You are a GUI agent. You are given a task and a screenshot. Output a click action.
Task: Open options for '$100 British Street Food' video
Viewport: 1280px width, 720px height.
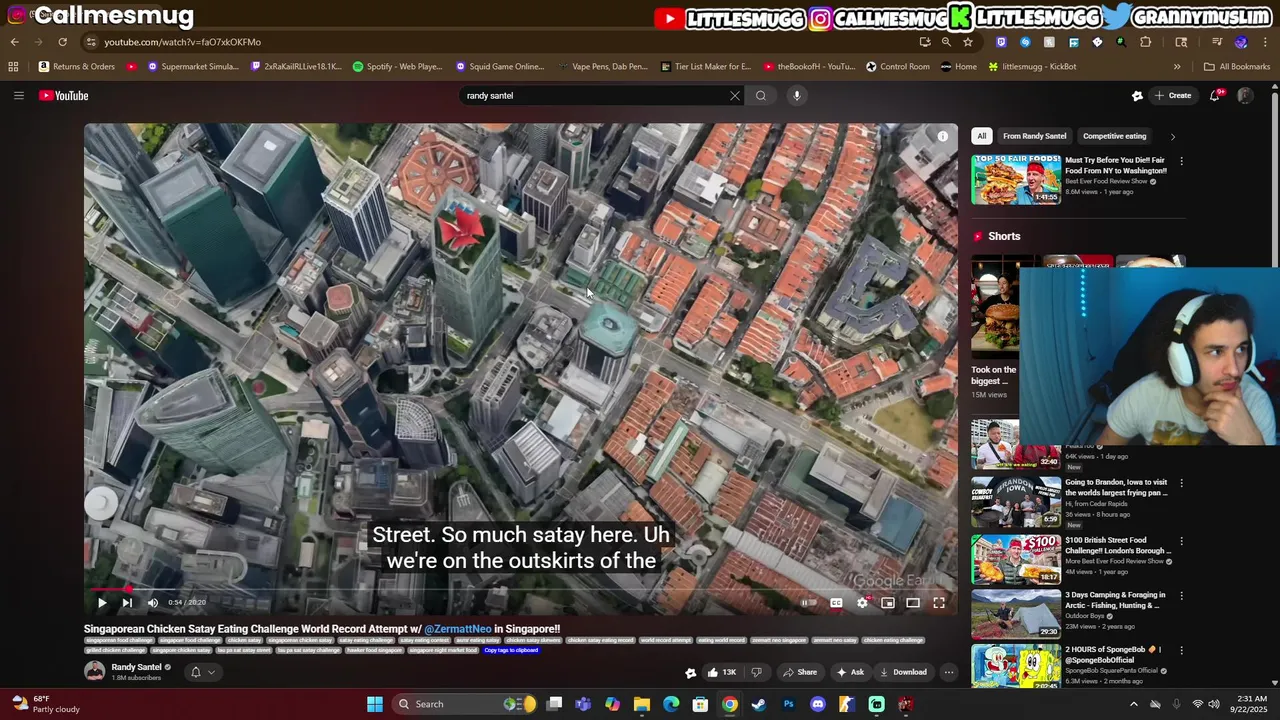[x=1181, y=541]
